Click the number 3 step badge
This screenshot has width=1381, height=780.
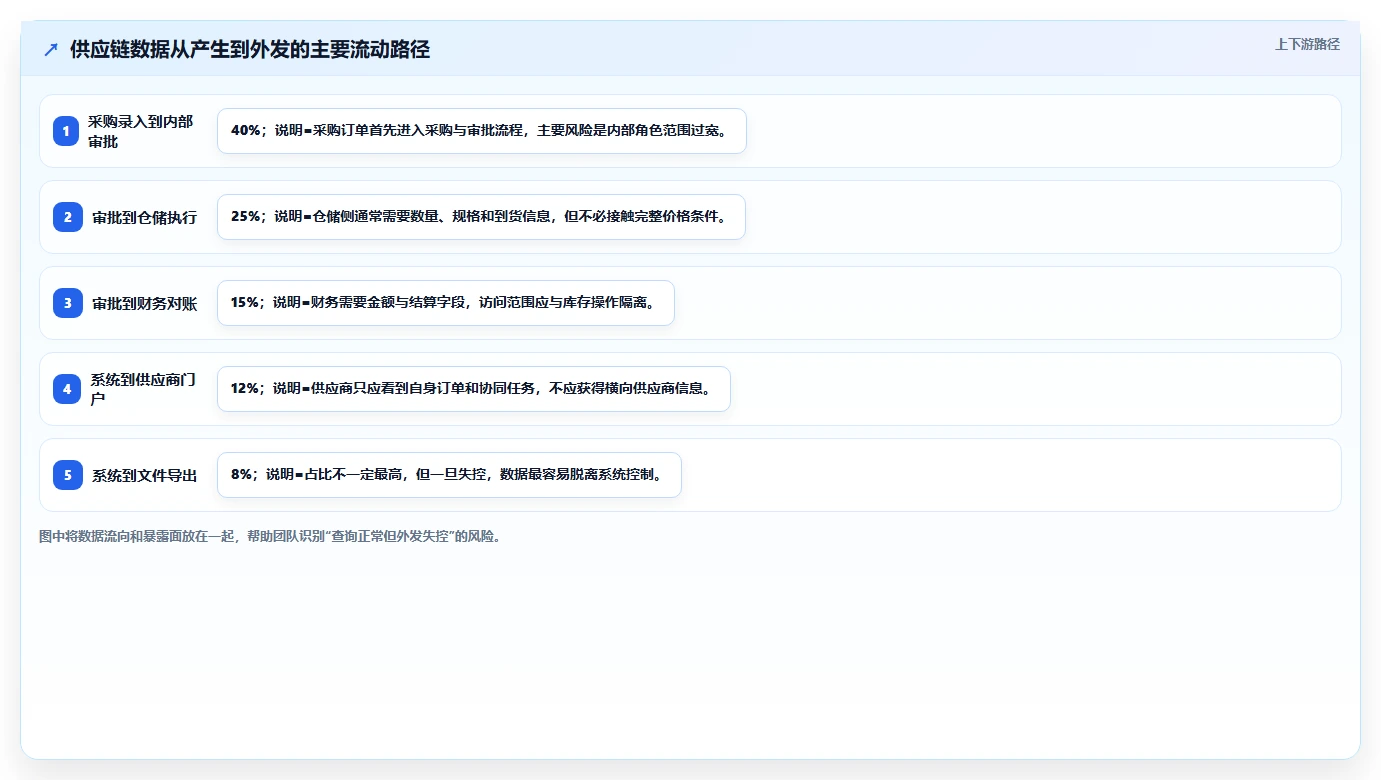pyautogui.click(x=68, y=303)
